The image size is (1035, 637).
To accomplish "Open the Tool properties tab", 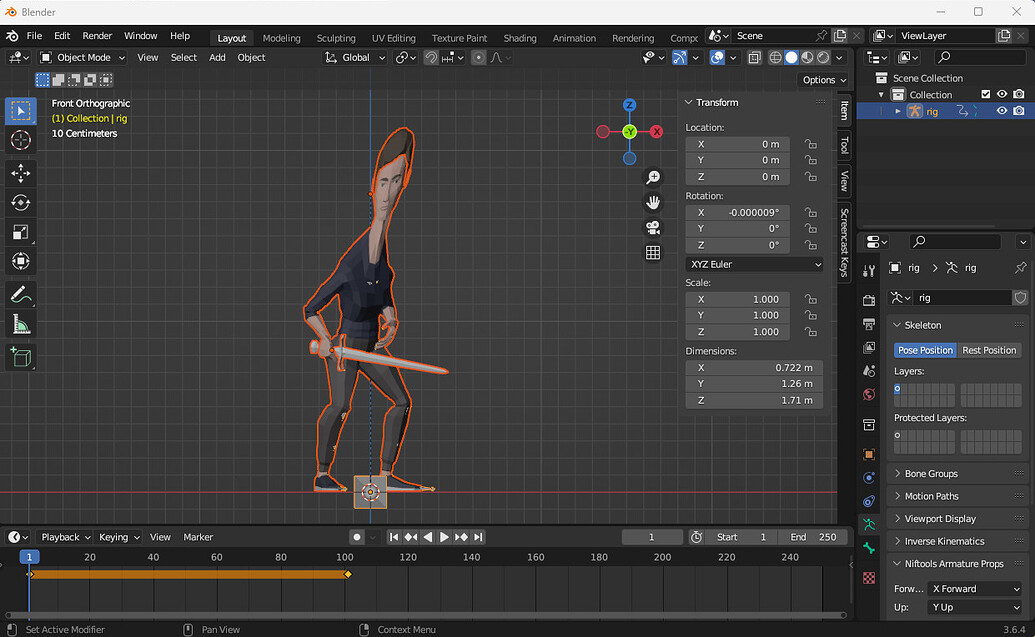I will point(869,271).
